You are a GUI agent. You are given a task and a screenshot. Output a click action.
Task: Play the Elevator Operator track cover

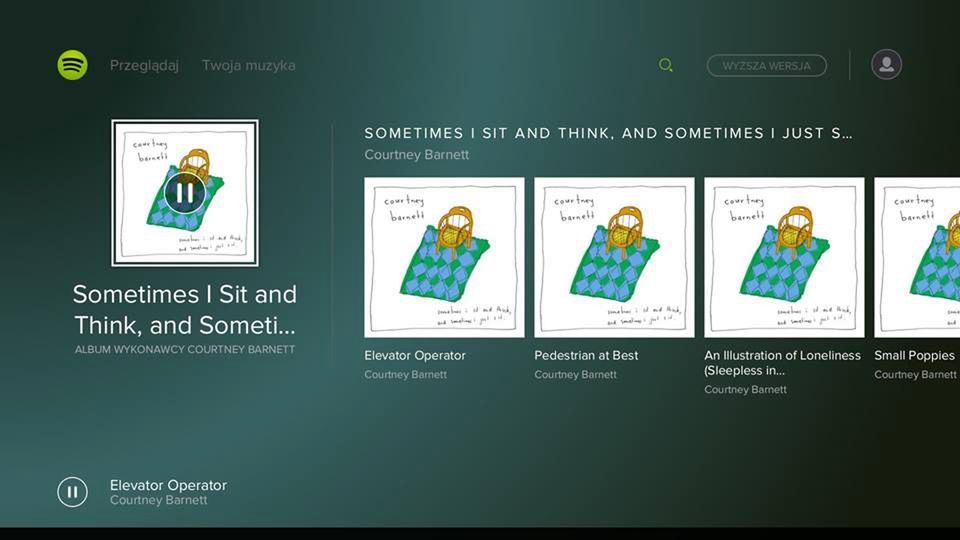pos(444,257)
